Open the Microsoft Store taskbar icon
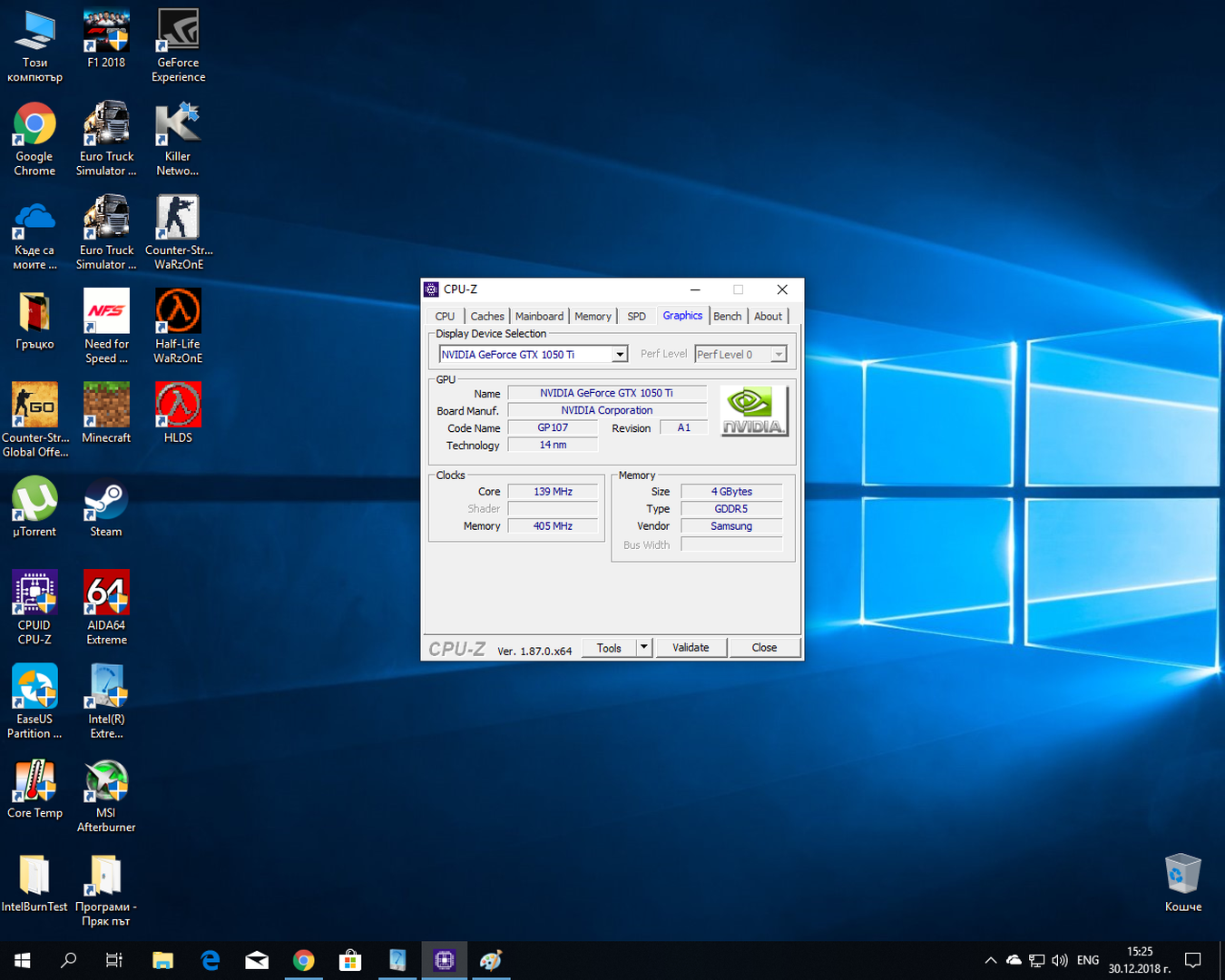Image resolution: width=1225 pixels, height=980 pixels. tap(350, 960)
